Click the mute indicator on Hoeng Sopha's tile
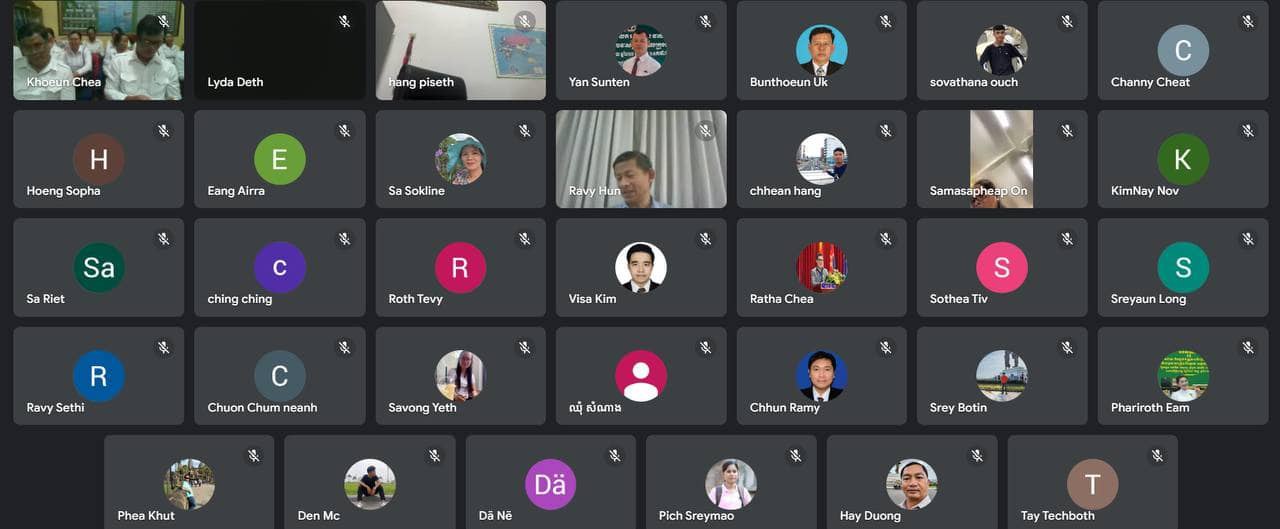Viewport: 1280px width, 529px height. coord(163,130)
